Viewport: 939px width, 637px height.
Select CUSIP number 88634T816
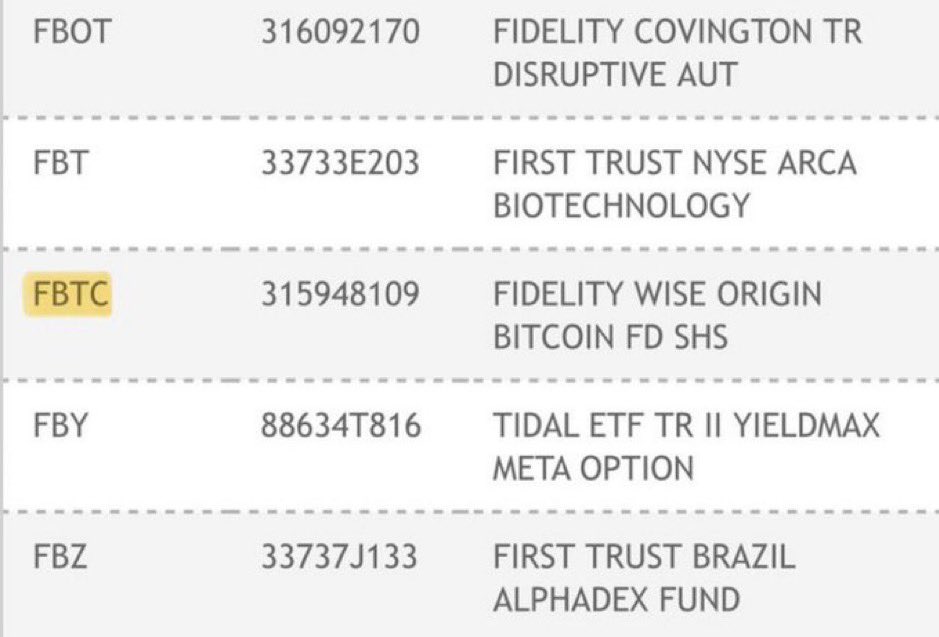click(341, 426)
